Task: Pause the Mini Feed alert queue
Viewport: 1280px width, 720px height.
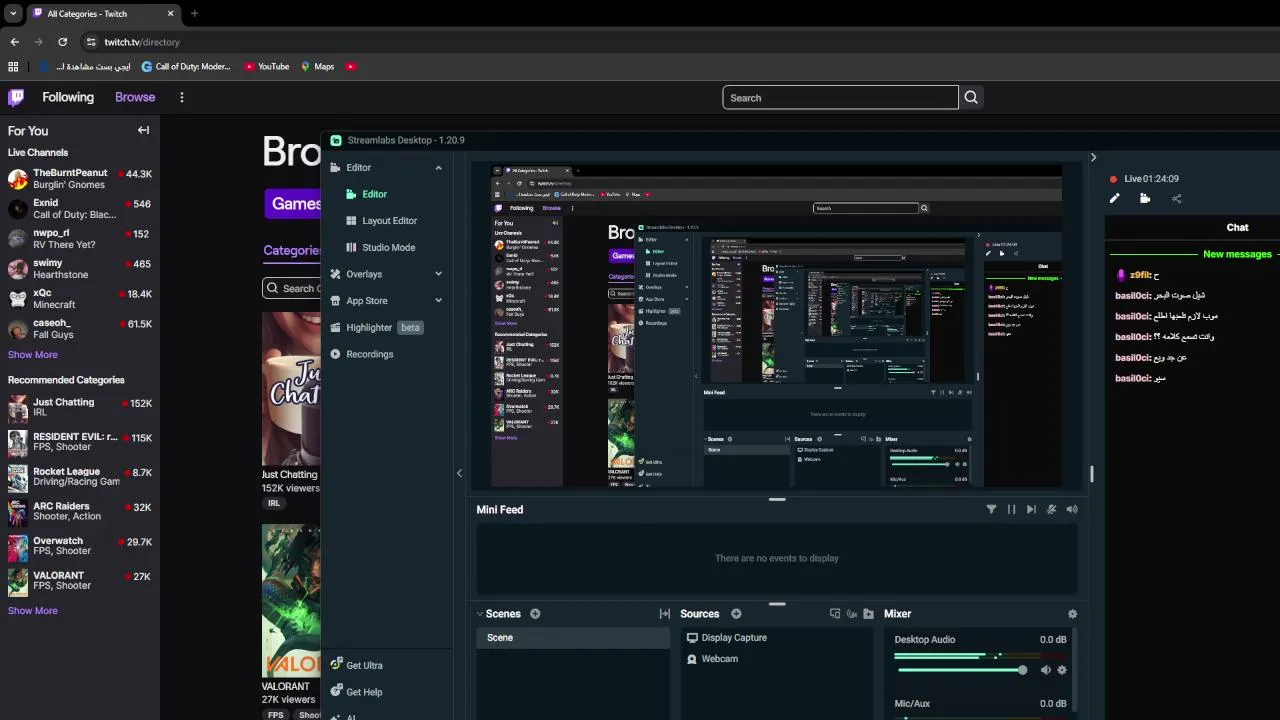Action: (x=1011, y=509)
